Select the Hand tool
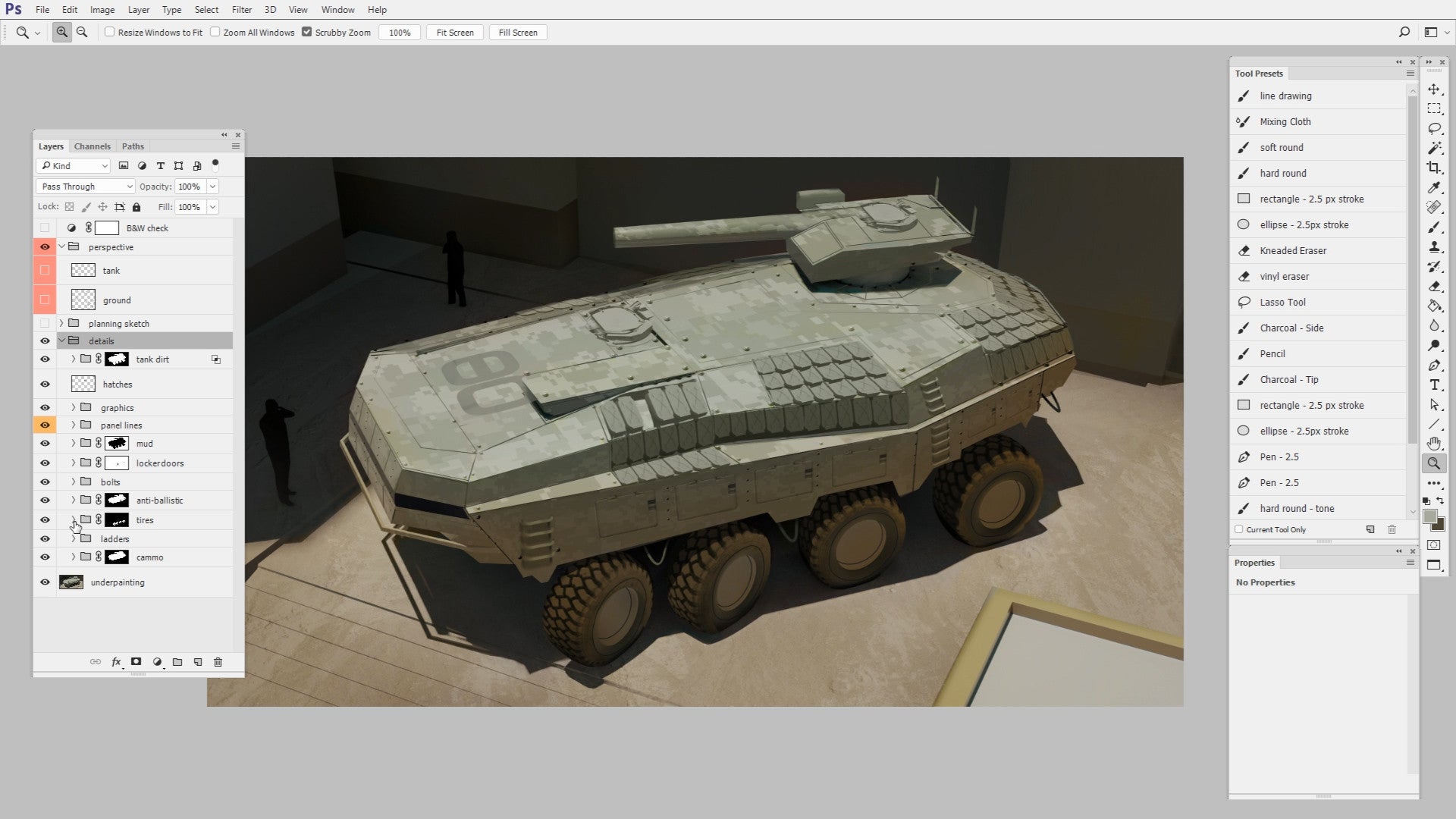 coord(1435,443)
